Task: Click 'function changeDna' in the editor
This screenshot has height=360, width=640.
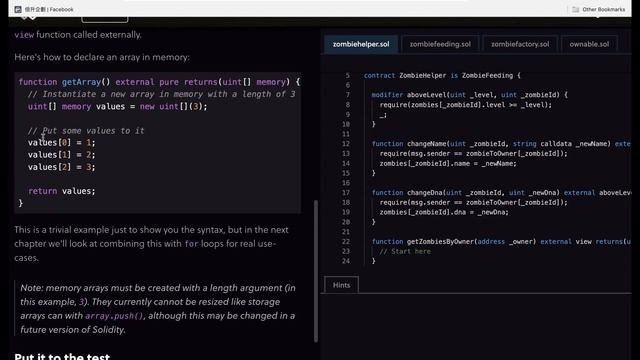Action: point(407,193)
